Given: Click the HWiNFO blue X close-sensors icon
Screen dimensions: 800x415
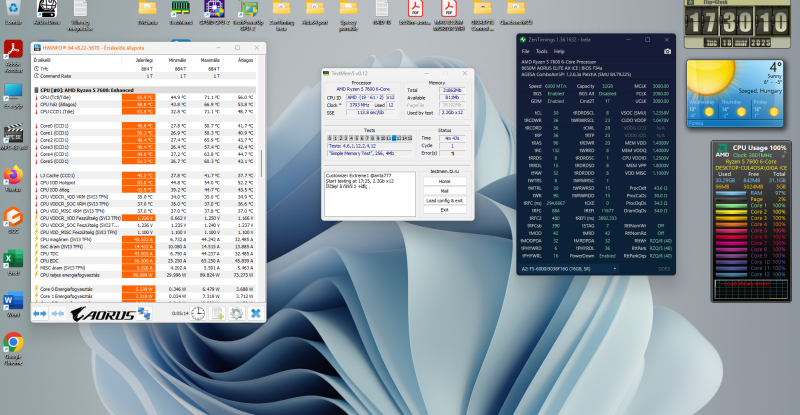Looking at the screenshot, I should pos(256,314).
